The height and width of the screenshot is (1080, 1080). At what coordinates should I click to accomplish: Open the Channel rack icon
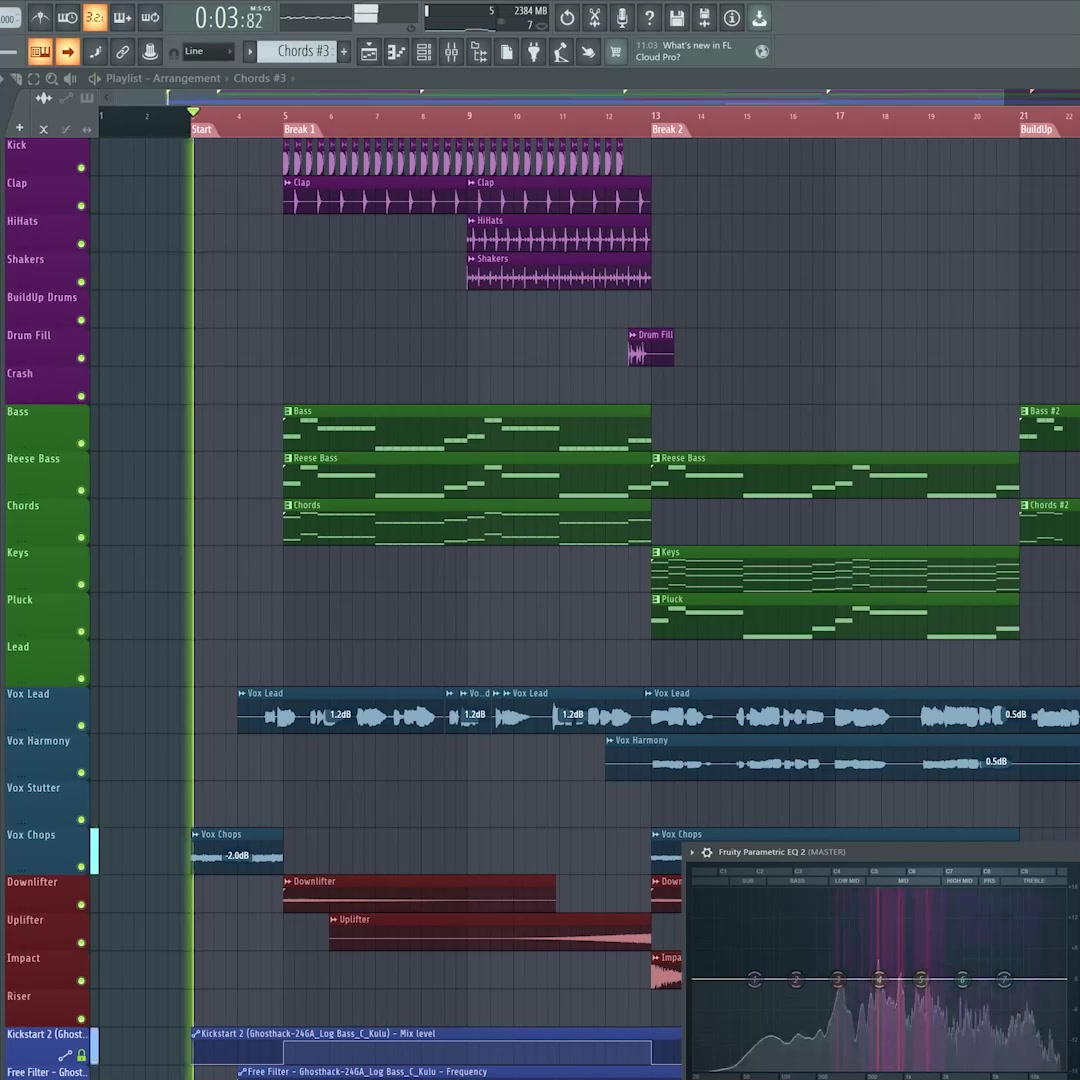[424, 52]
